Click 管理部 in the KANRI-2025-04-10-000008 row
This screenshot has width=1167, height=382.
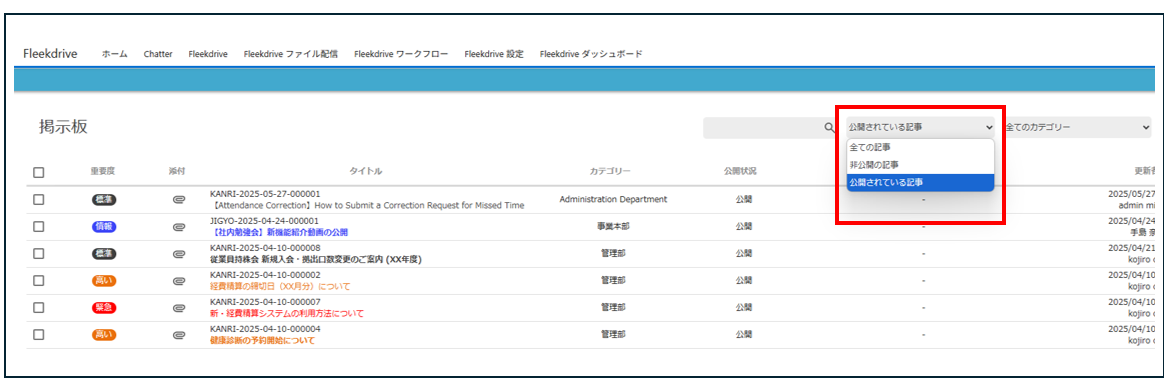[x=613, y=254]
